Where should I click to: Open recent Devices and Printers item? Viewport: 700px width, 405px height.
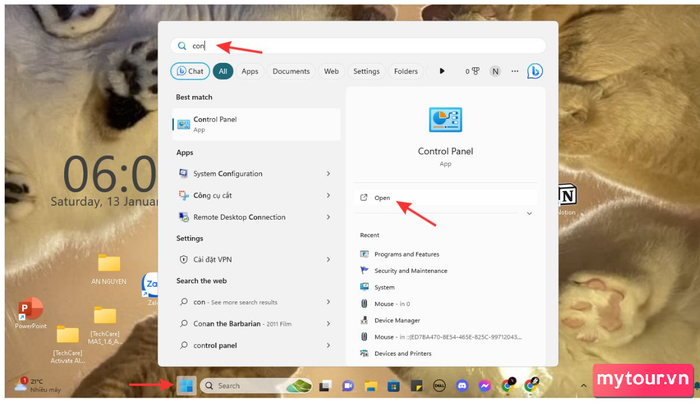[396, 353]
